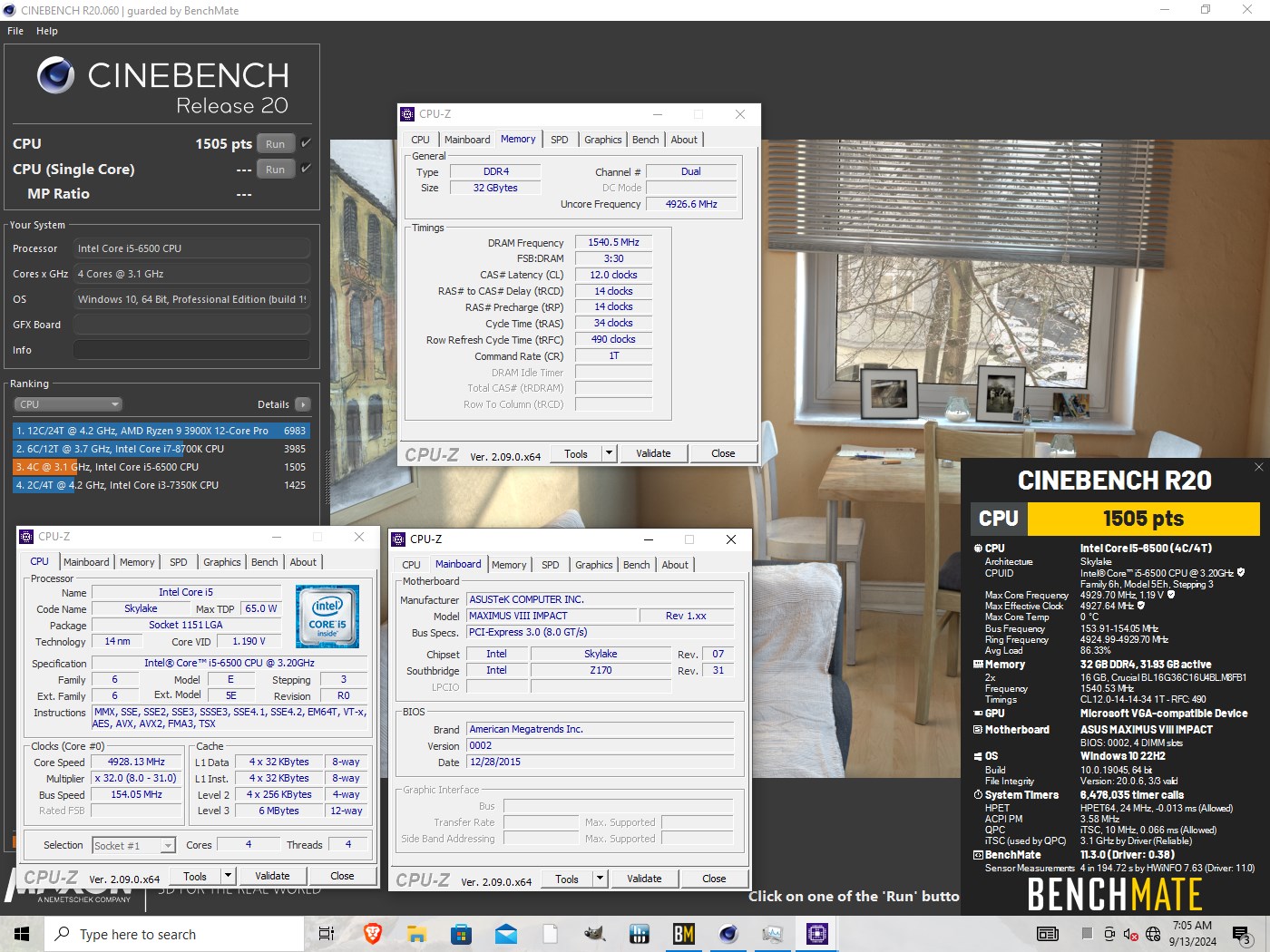Click the GPU card icon in BenchMate panel
This screenshot has width=1270, height=952.
[978, 714]
